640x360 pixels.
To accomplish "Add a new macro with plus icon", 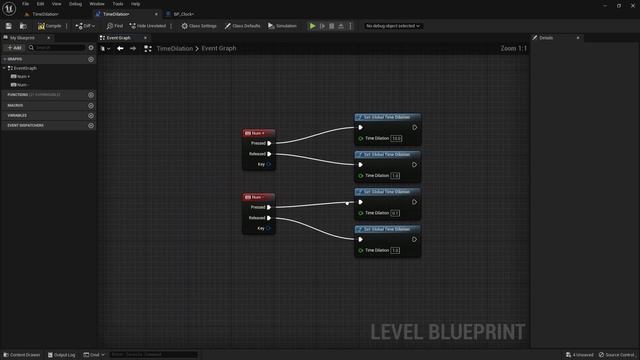I will [91, 105].
